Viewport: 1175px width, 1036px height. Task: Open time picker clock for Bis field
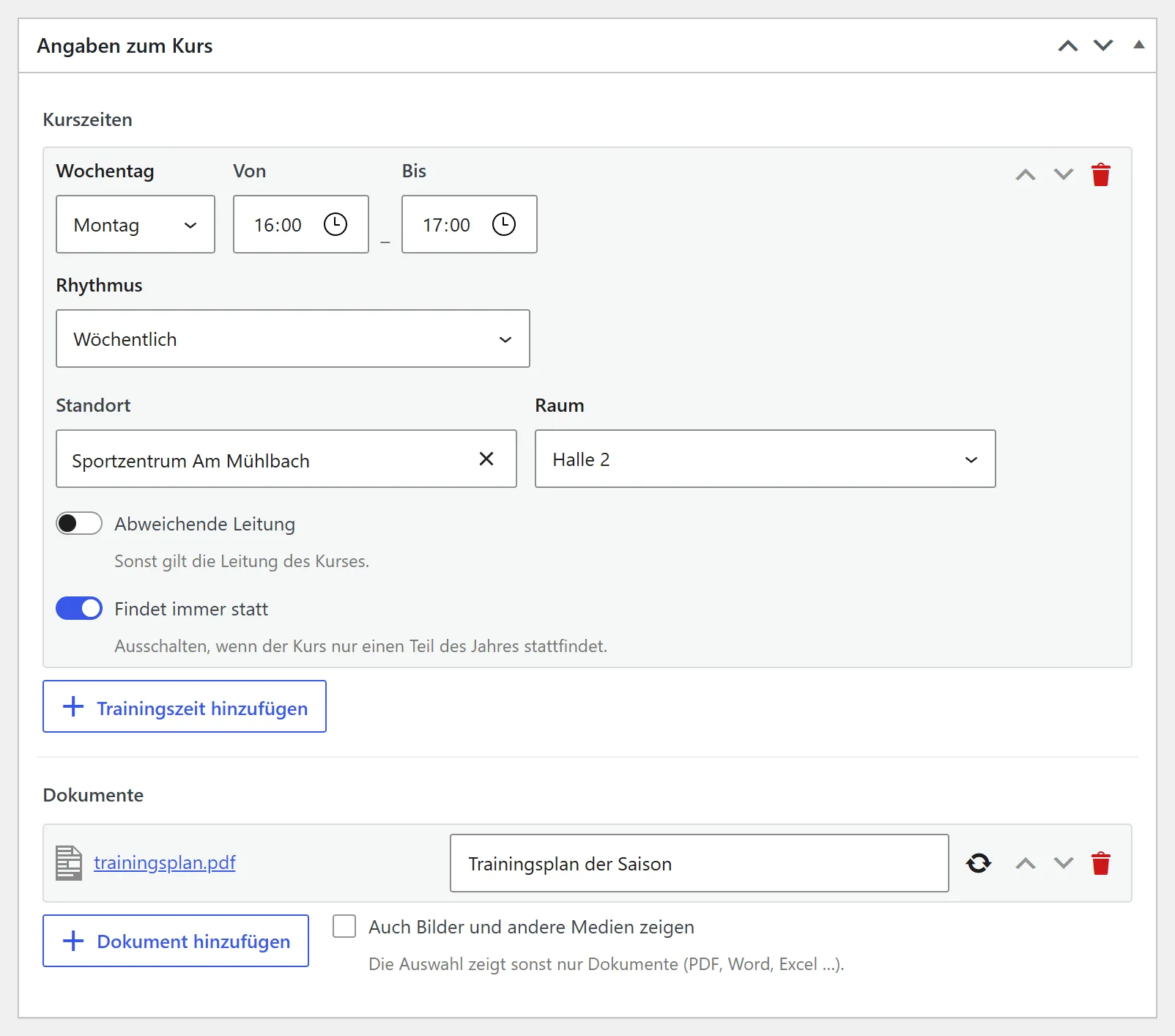[504, 224]
